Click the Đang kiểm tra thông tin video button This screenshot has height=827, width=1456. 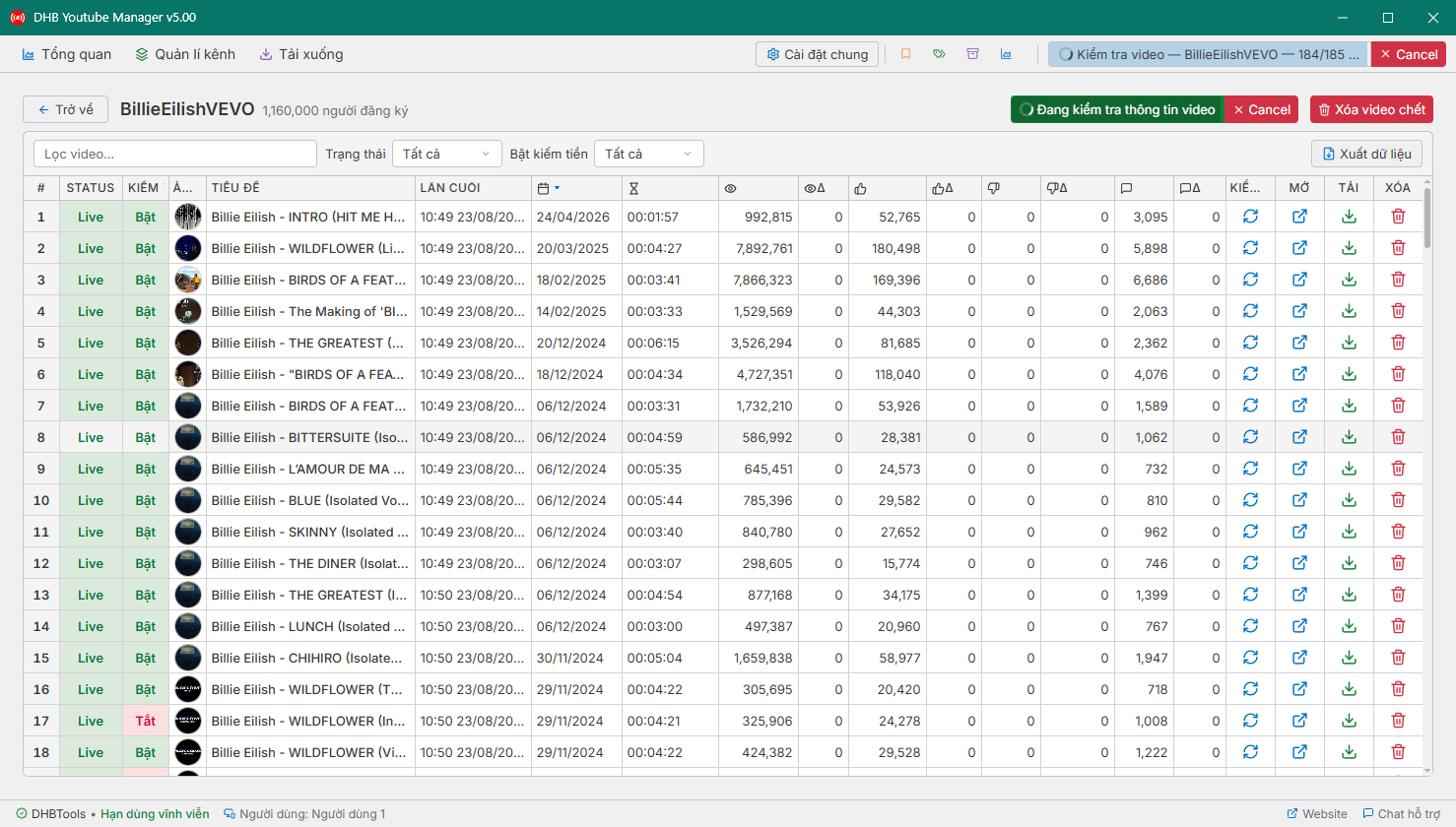tap(1117, 109)
